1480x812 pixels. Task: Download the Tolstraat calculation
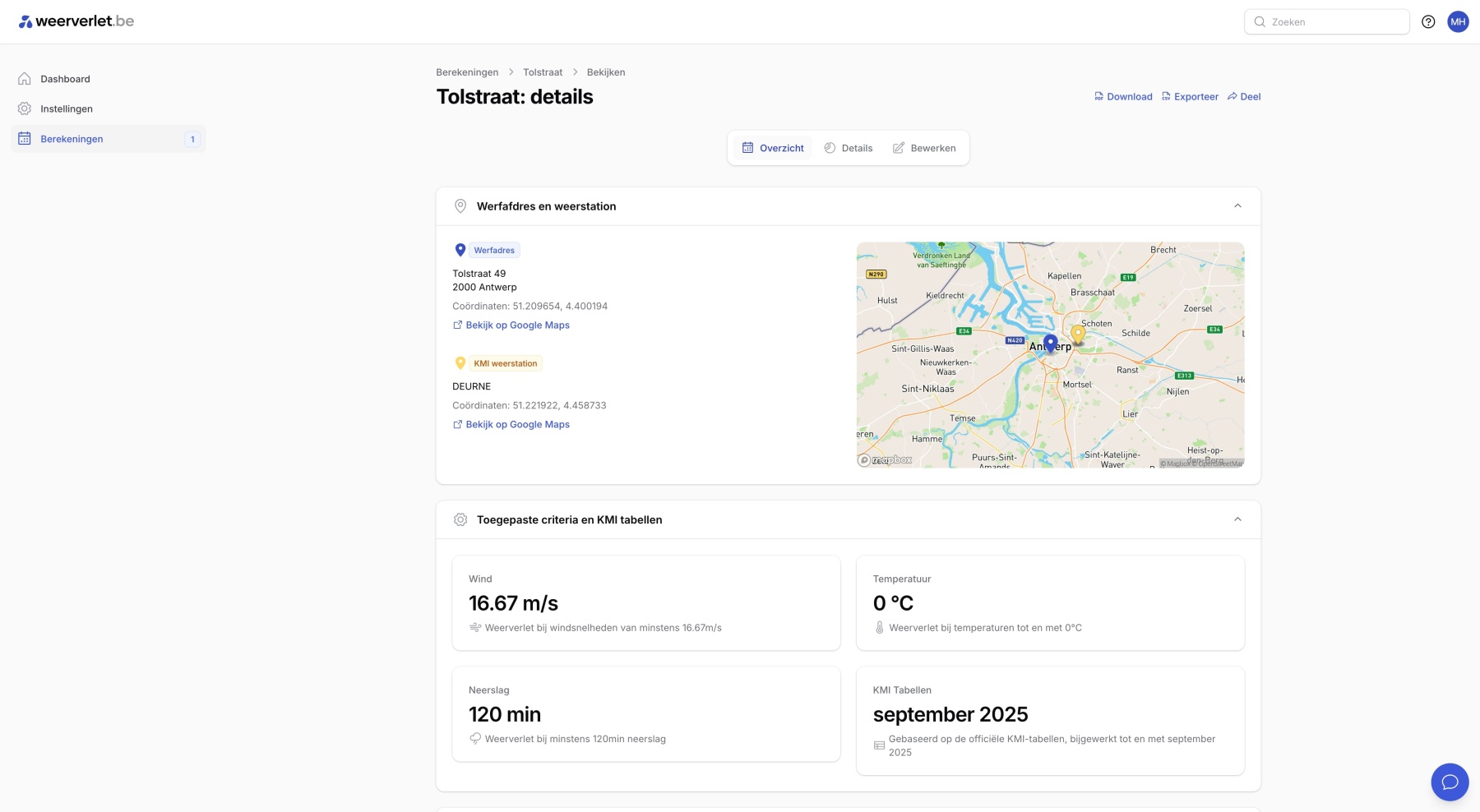[x=1123, y=97]
